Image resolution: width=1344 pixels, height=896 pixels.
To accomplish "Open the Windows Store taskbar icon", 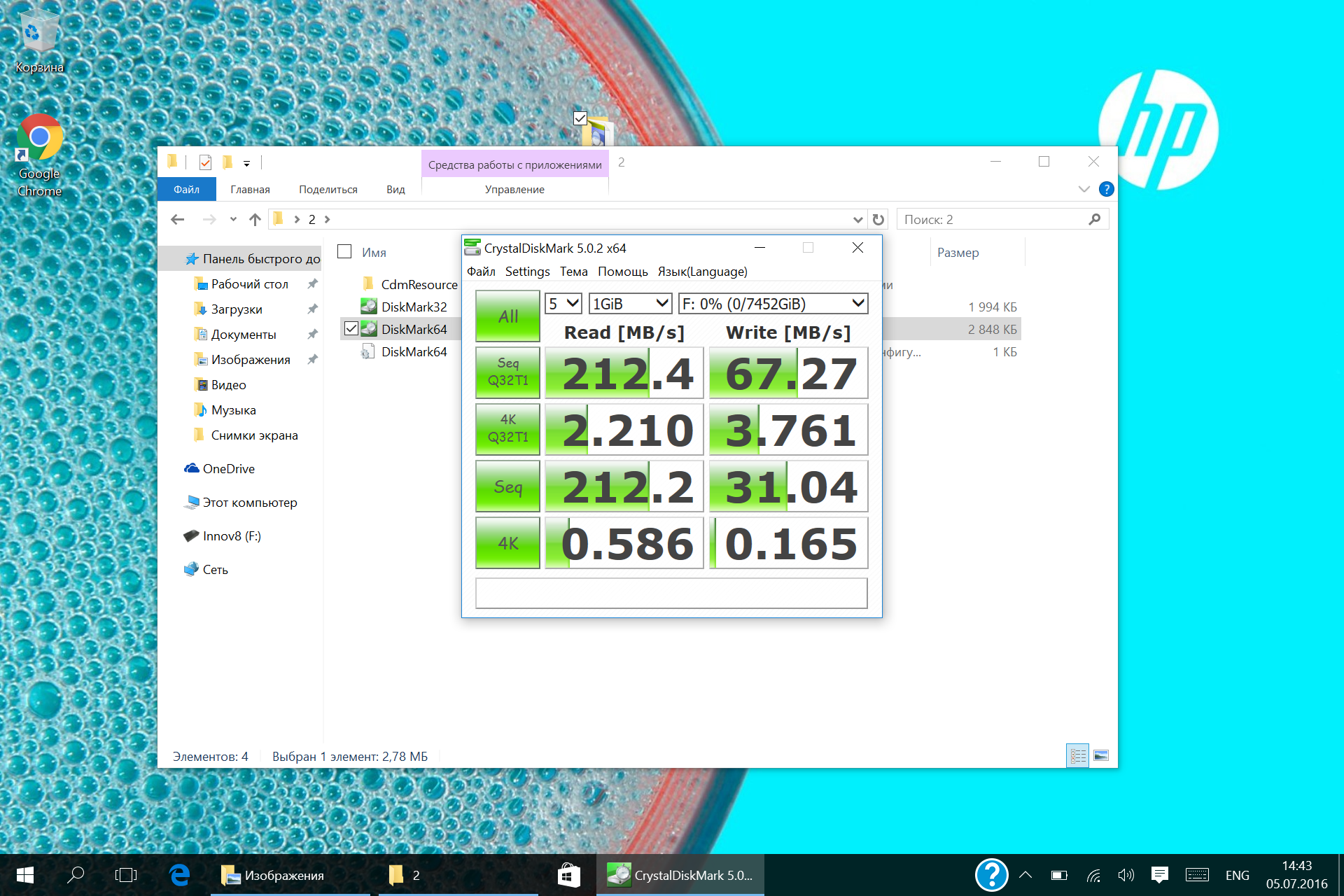I will (568, 875).
